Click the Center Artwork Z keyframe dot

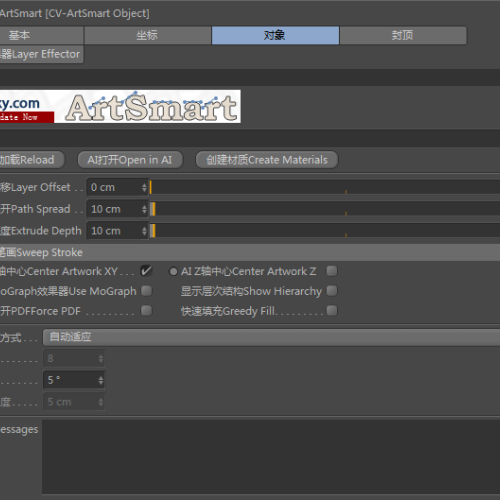(173, 271)
